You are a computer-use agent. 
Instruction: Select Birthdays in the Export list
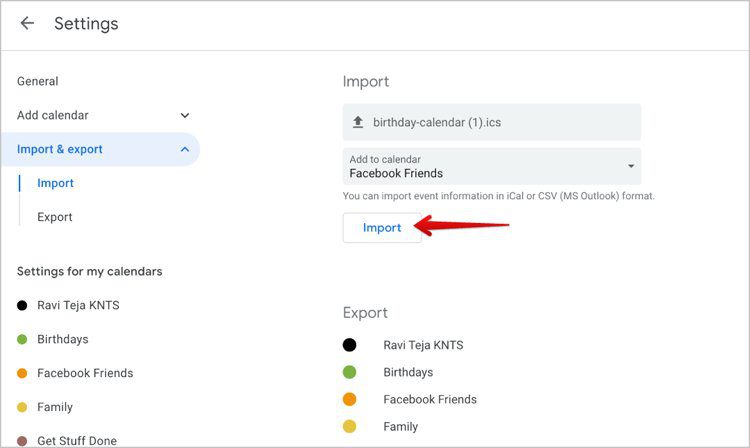[x=408, y=372]
